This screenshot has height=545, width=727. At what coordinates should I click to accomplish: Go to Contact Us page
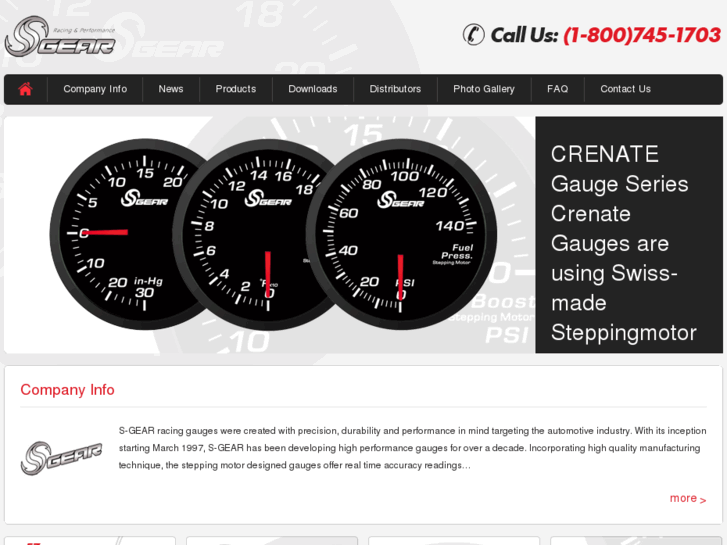625,89
